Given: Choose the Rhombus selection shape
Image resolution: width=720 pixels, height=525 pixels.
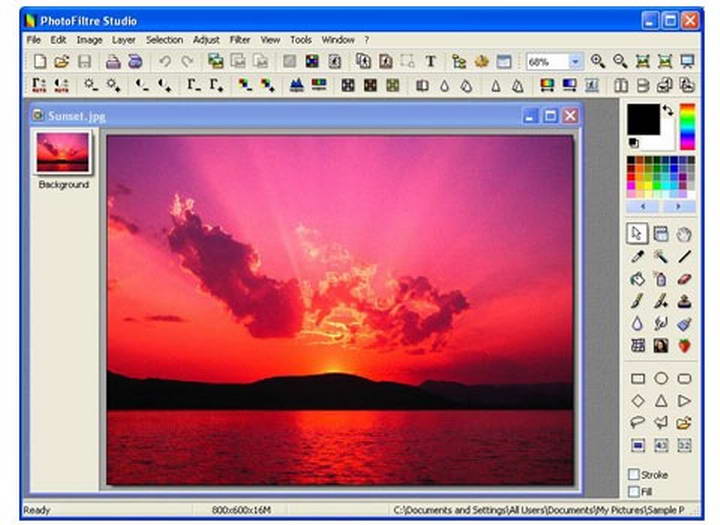Looking at the screenshot, I should coord(638,401).
